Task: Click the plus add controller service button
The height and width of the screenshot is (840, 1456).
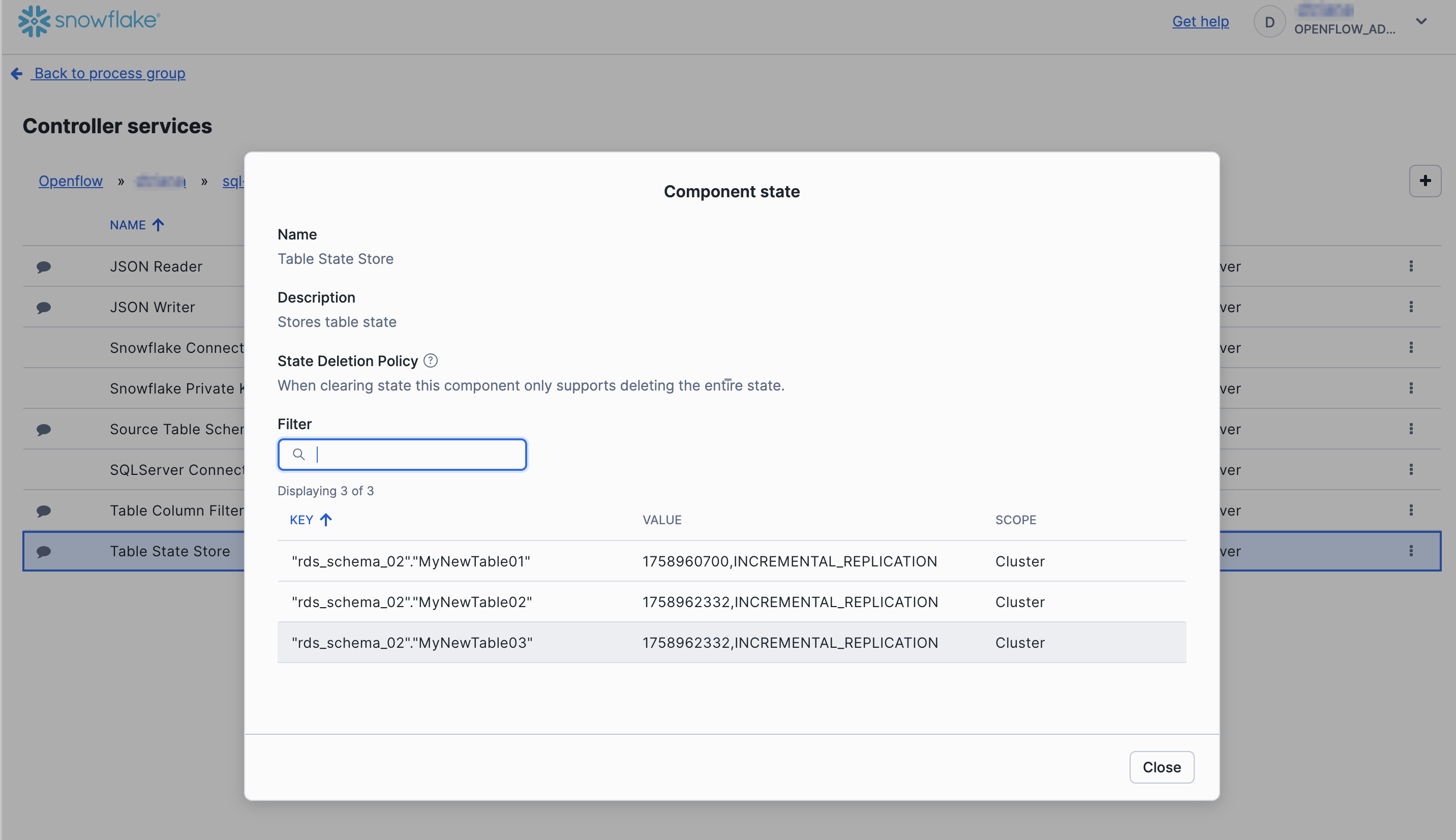Action: [1425, 181]
